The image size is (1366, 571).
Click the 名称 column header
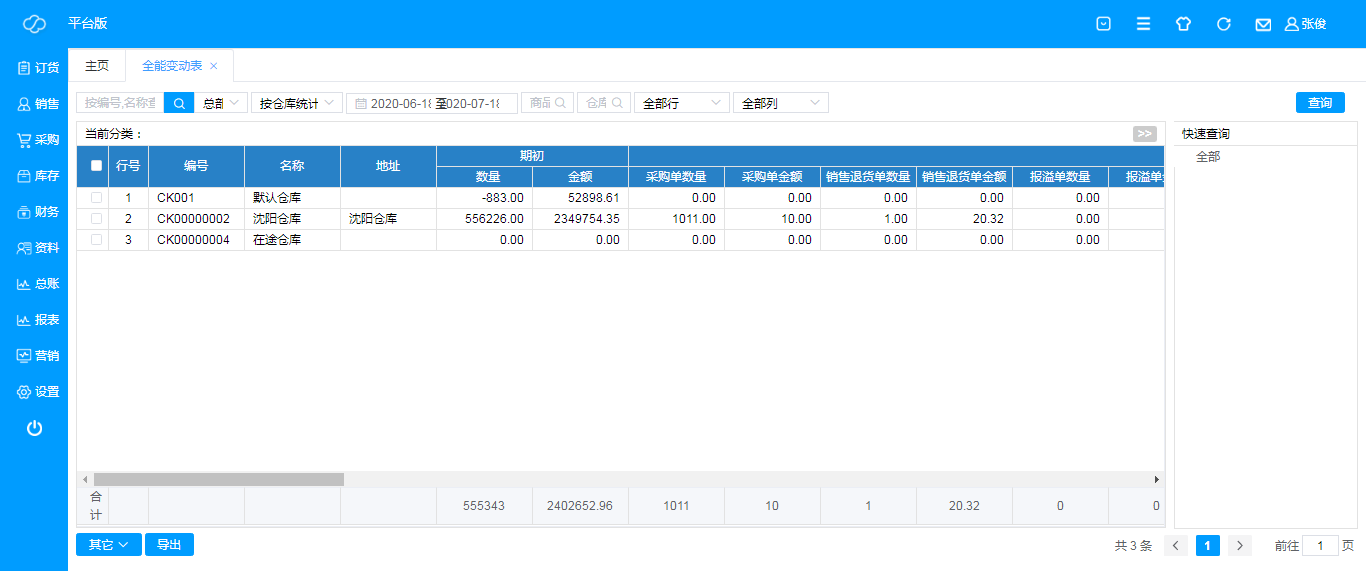pyautogui.click(x=292, y=166)
